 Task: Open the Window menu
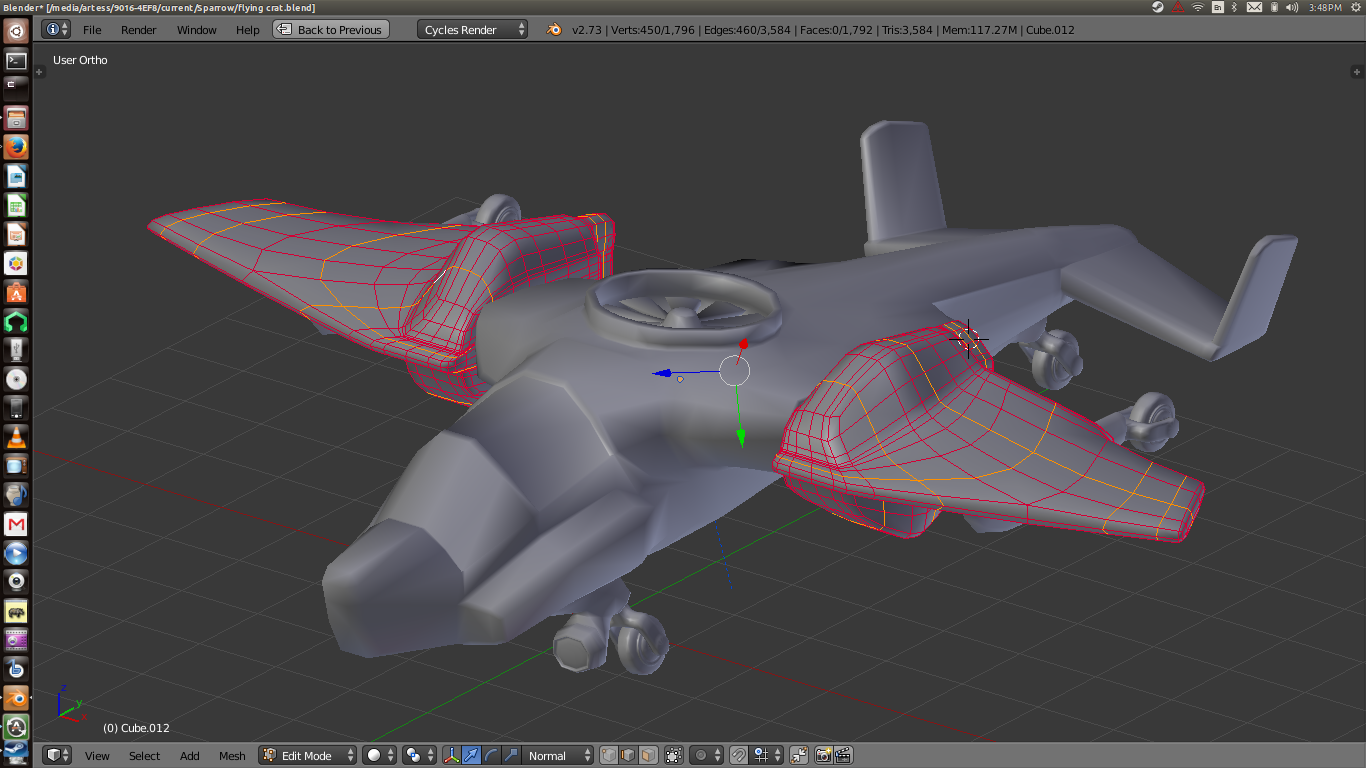[196, 30]
